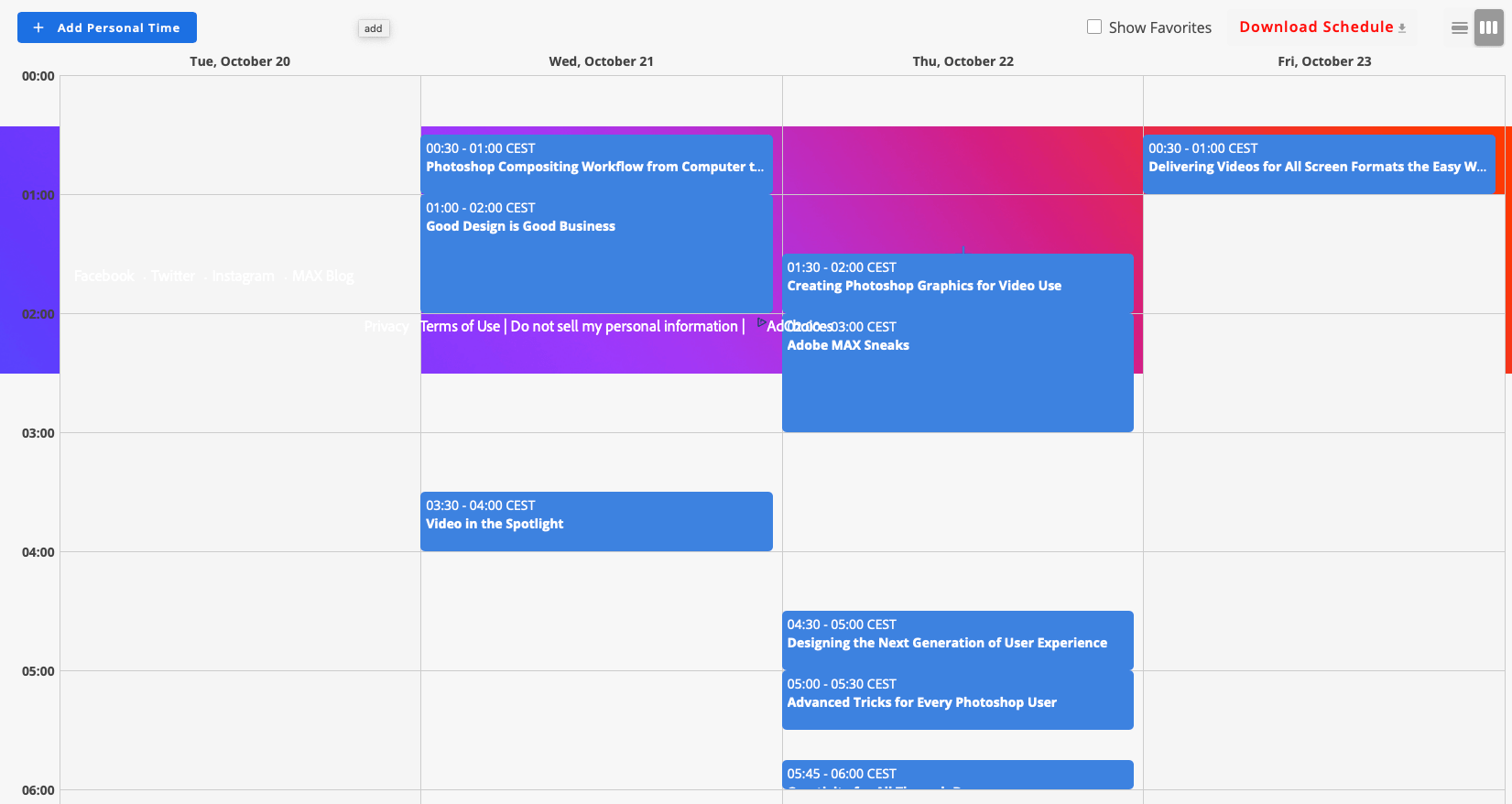Click the small 'add' tooltip label

point(374,28)
